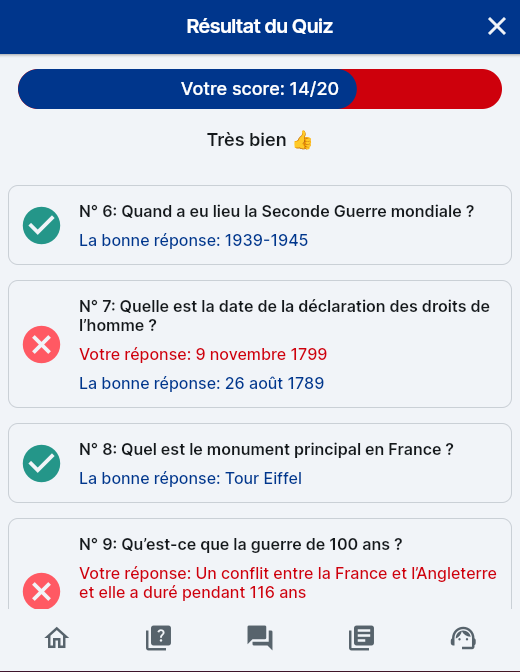Click the red cross icon for question 9

click(x=42, y=591)
